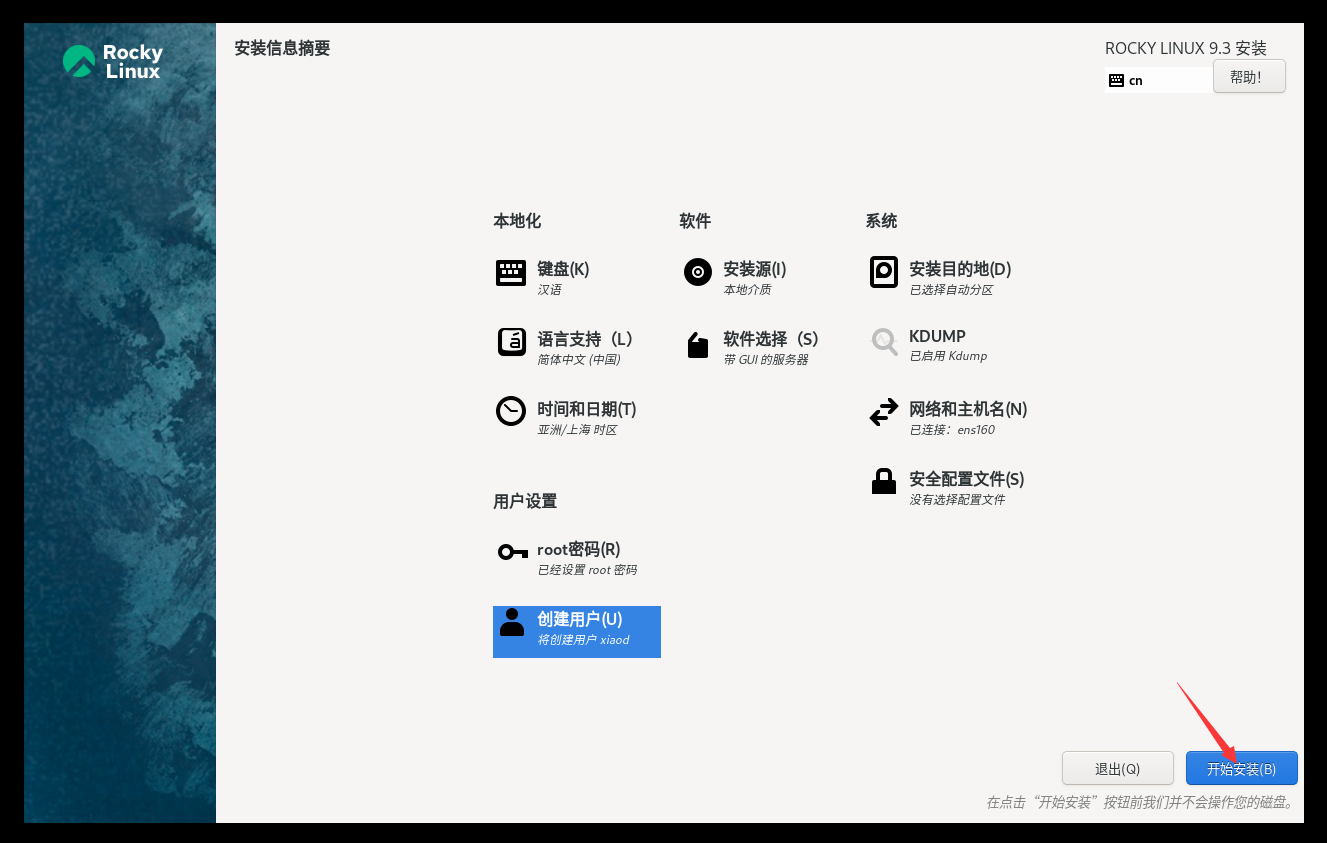The image size is (1327, 843).
Task: Click the 帮助! help button
Action: point(1249,77)
